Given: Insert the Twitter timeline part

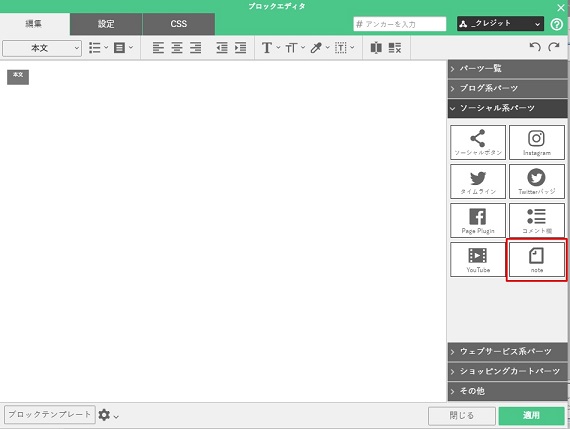Looking at the screenshot, I should [x=478, y=181].
